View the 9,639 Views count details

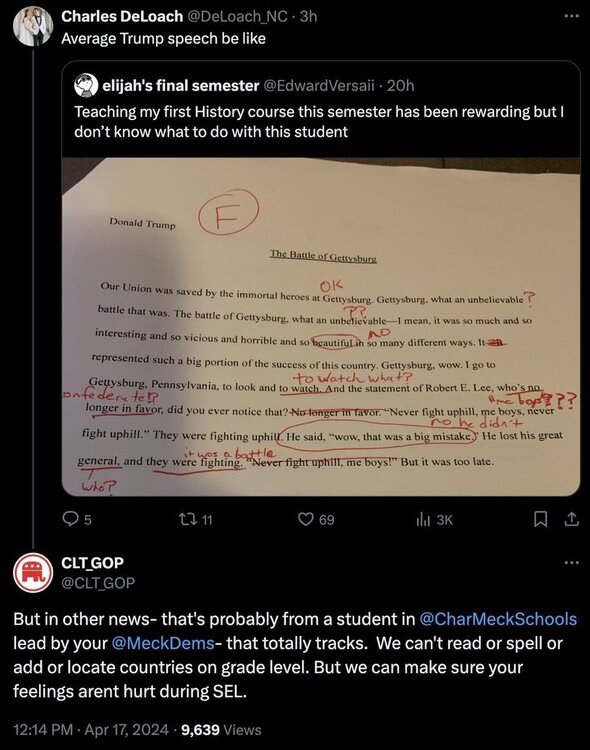pyautogui.click(x=222, y=729)
